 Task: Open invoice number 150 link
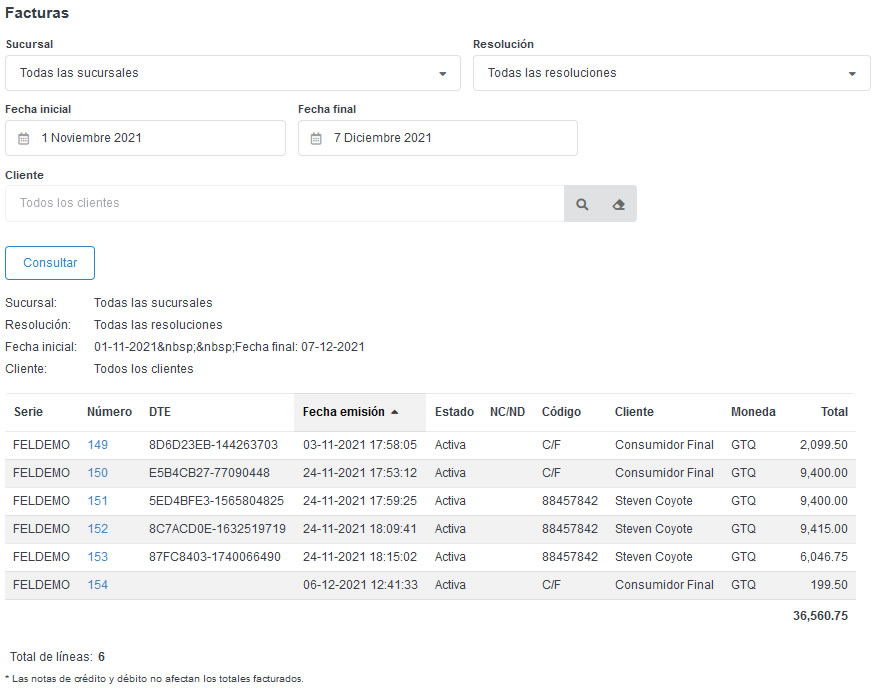click(x=97, y=473)
